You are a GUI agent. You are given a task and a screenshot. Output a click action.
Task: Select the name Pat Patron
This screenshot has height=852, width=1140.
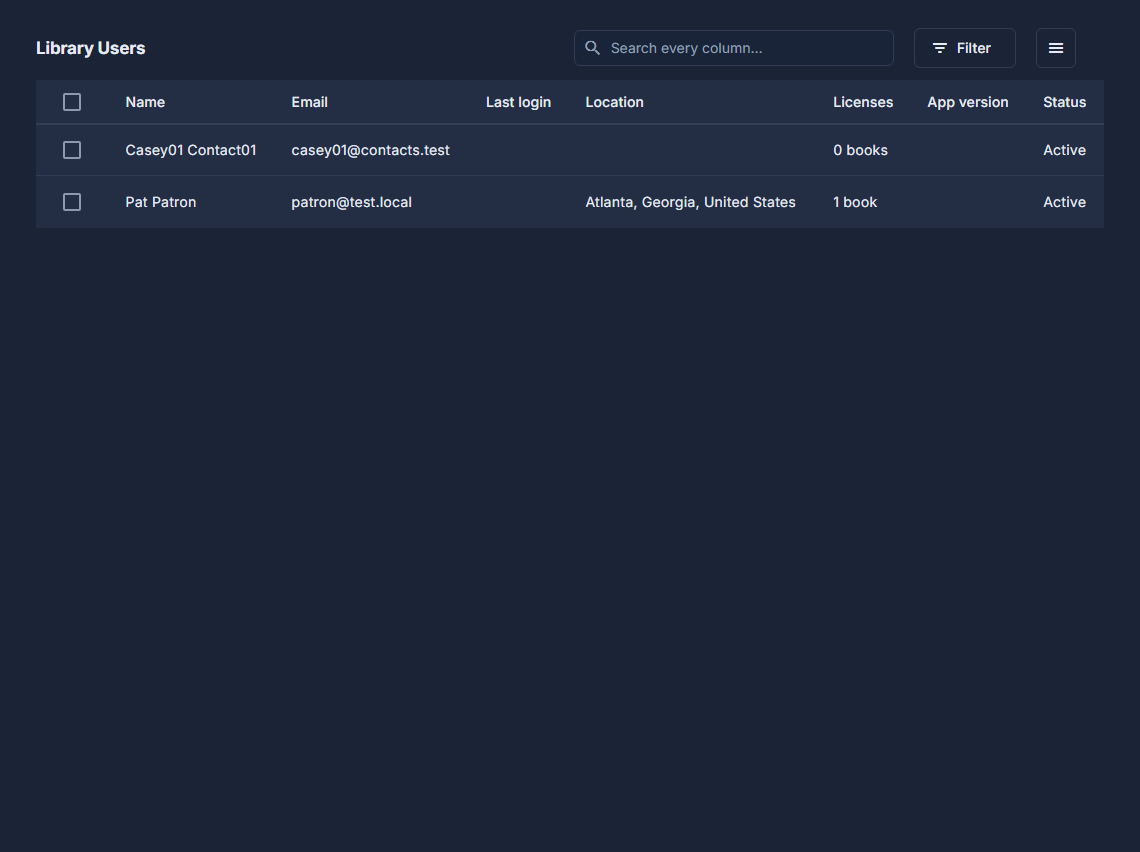pyautogui.click(x=161, y=202)
